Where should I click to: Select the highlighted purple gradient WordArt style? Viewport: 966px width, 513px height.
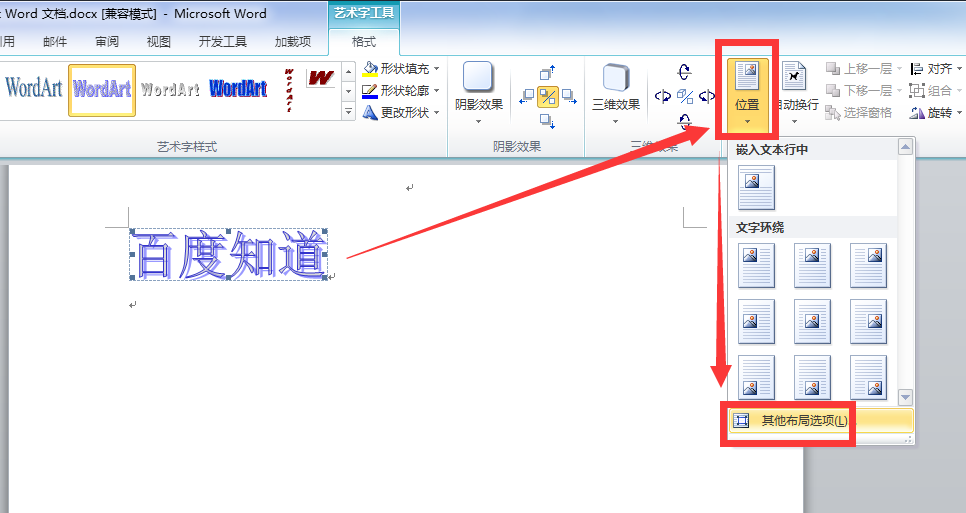point(102,90)
